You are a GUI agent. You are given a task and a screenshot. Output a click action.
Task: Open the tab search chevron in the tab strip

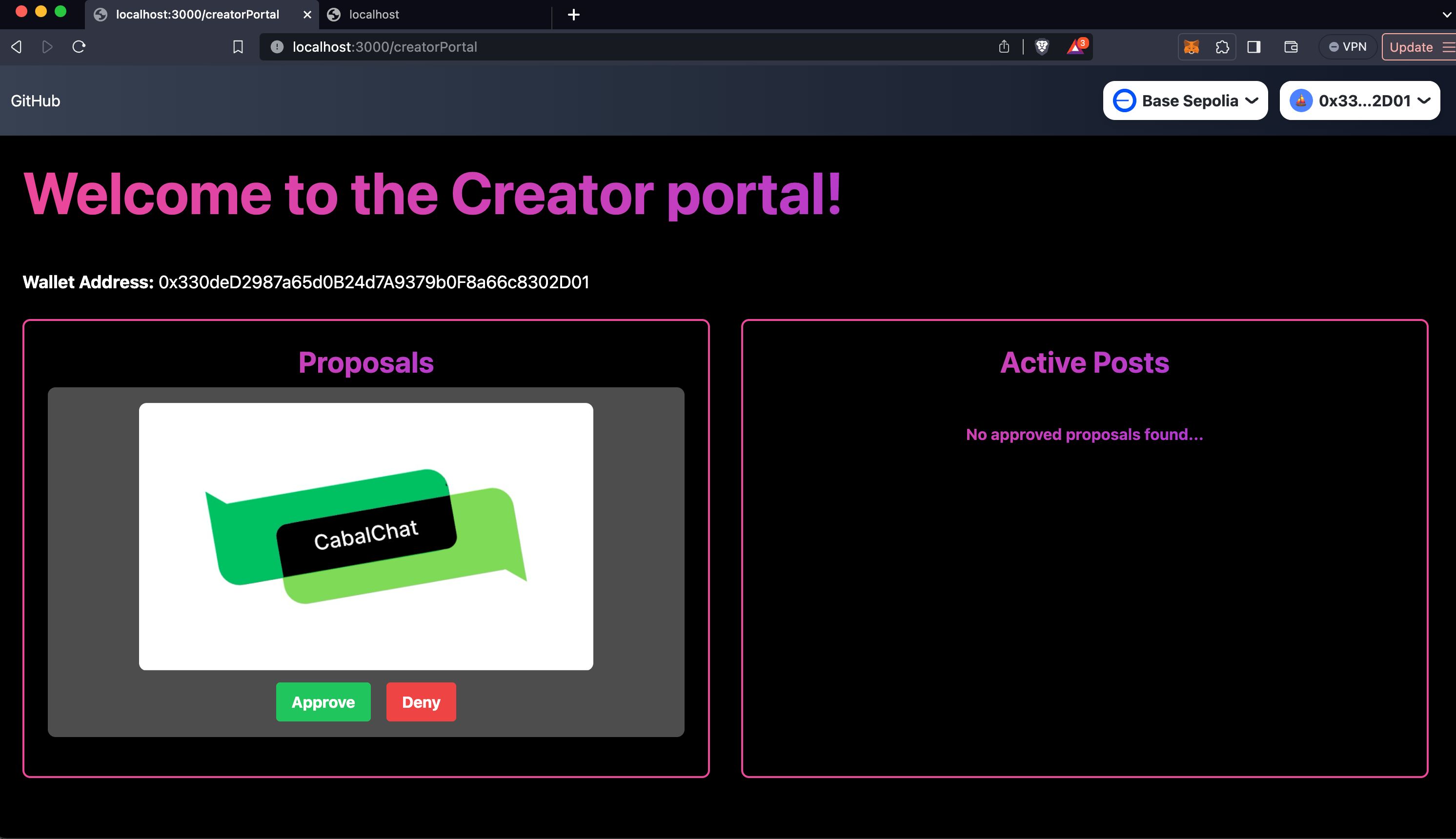(x=1446, y=15)
